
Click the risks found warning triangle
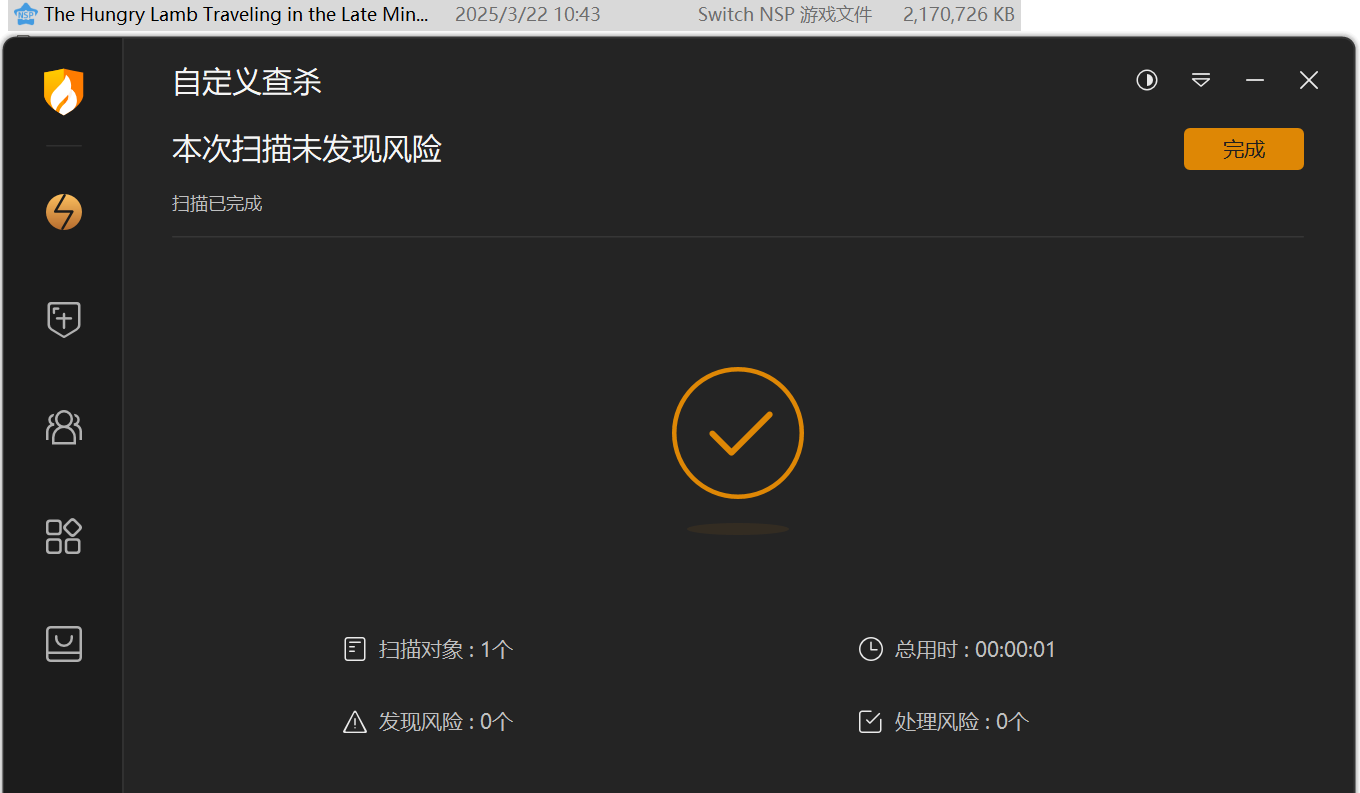(355, 722)
